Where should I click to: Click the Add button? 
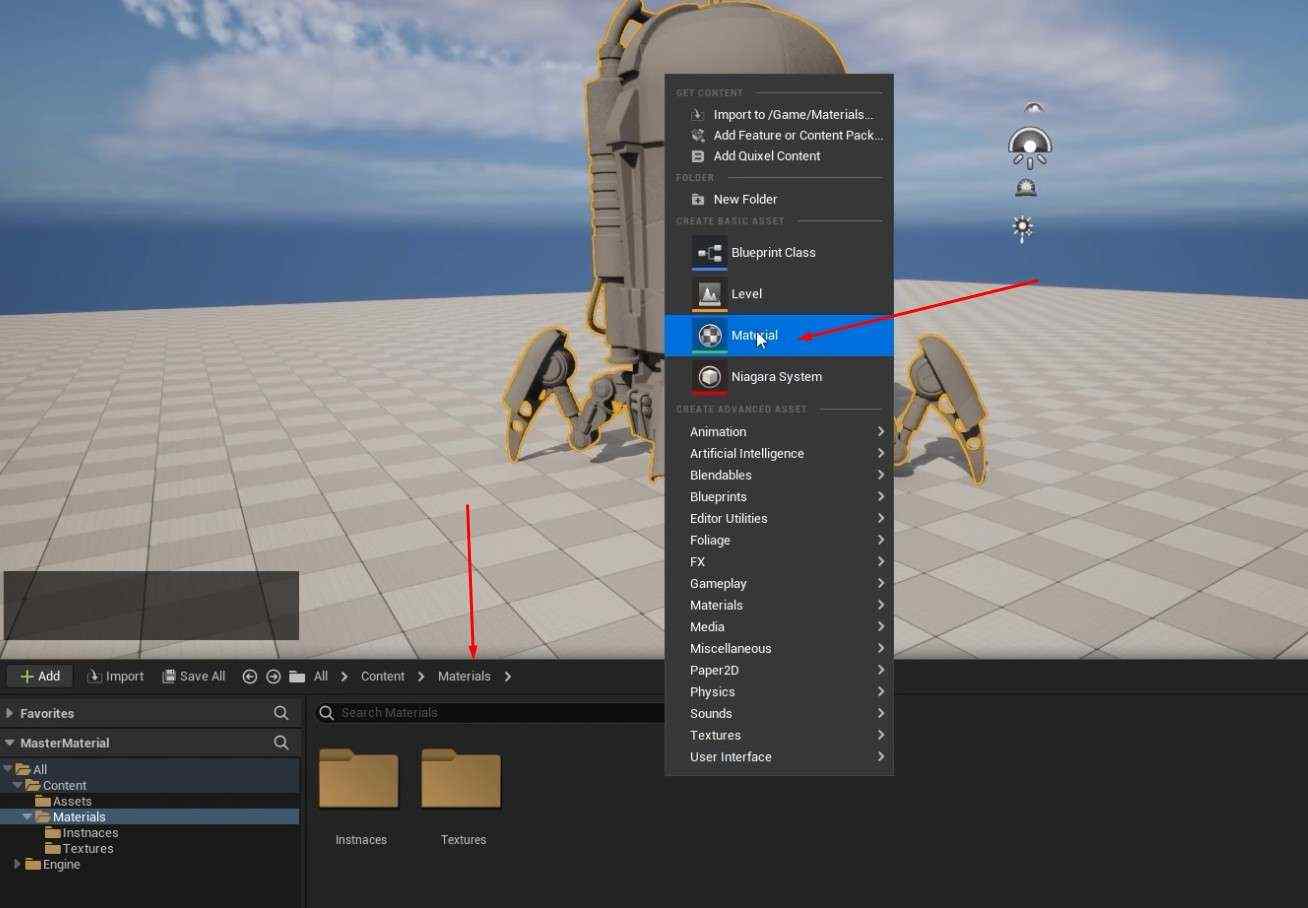(x=40, y=676)
